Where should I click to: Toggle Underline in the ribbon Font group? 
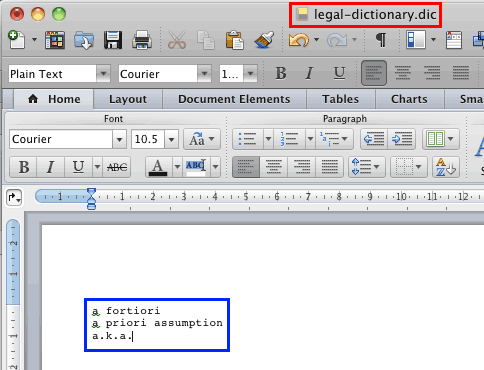pyautogui.click(x=78, y=167)
